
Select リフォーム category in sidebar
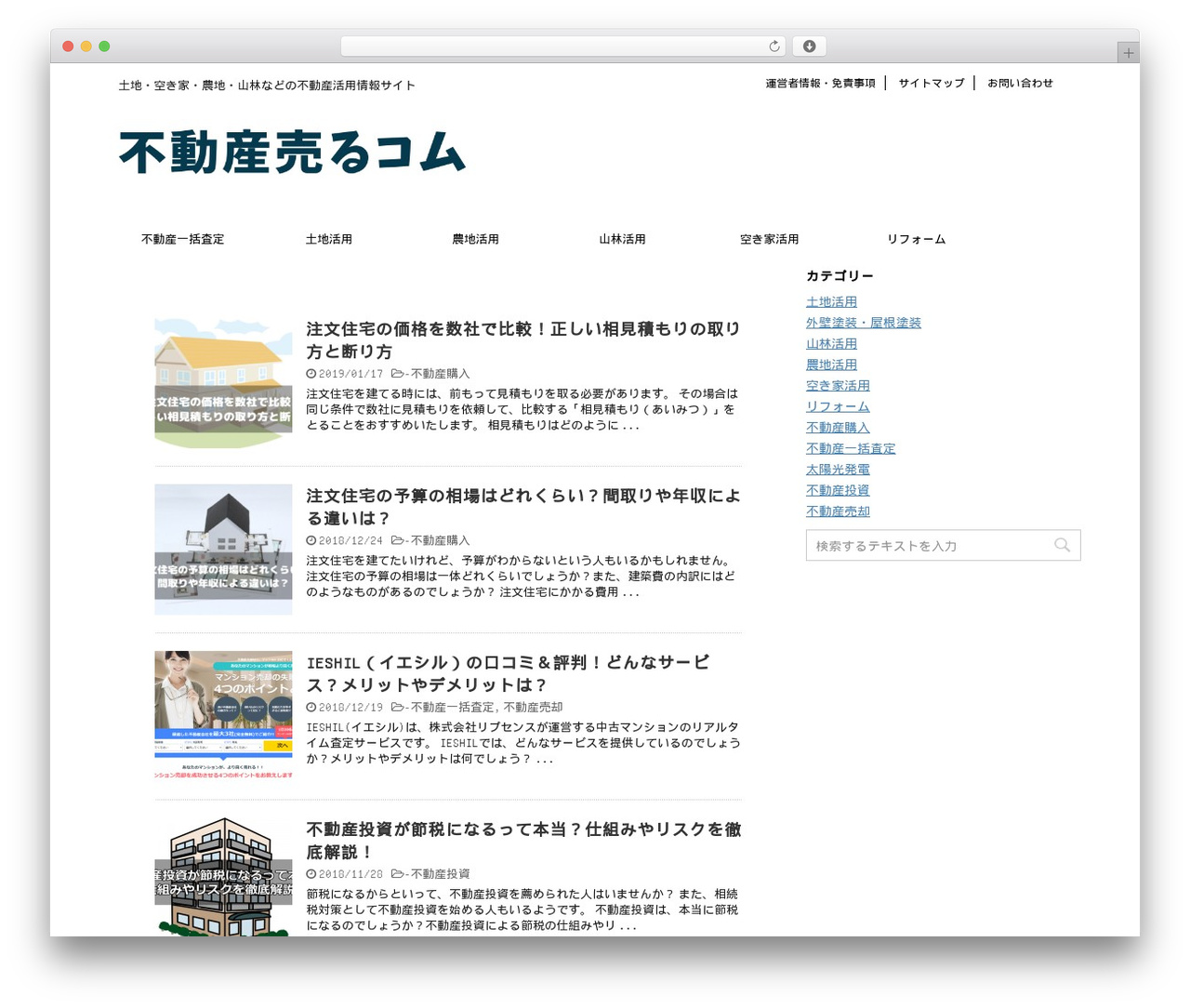click(838, 406)
